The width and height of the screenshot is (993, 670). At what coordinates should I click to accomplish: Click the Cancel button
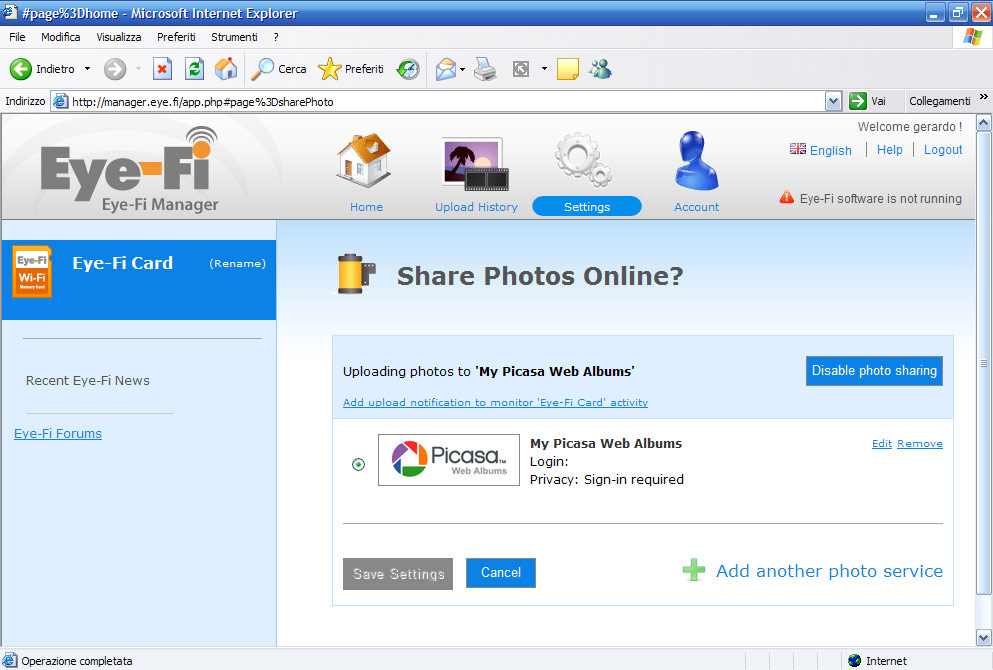pyautogui.click(x=501, y=572)
